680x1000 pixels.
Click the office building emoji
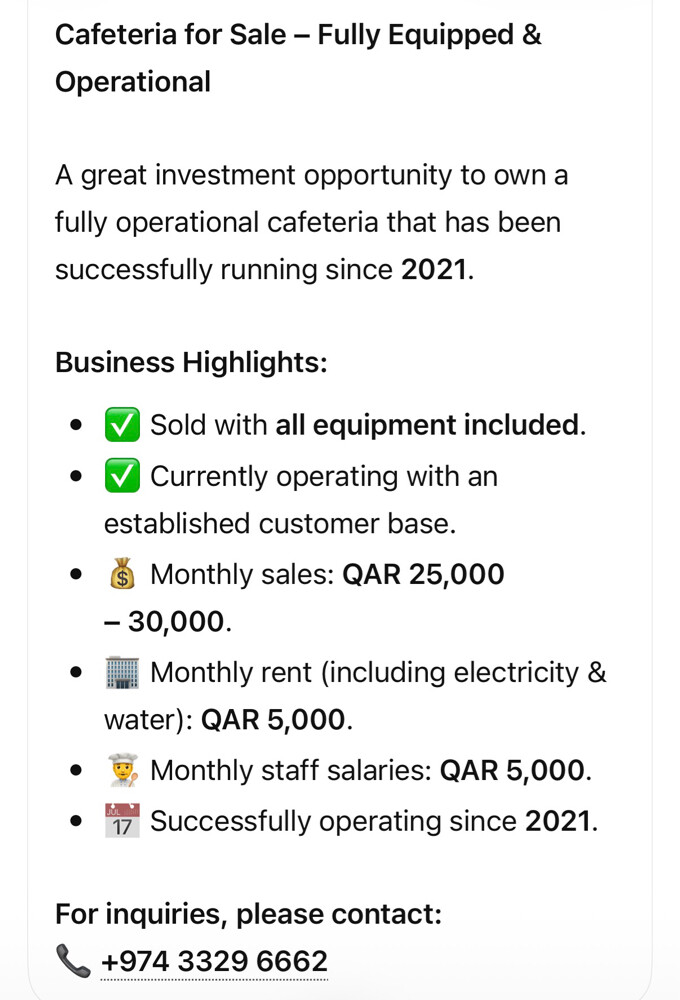pyautogui.click(x=122, y=672)
